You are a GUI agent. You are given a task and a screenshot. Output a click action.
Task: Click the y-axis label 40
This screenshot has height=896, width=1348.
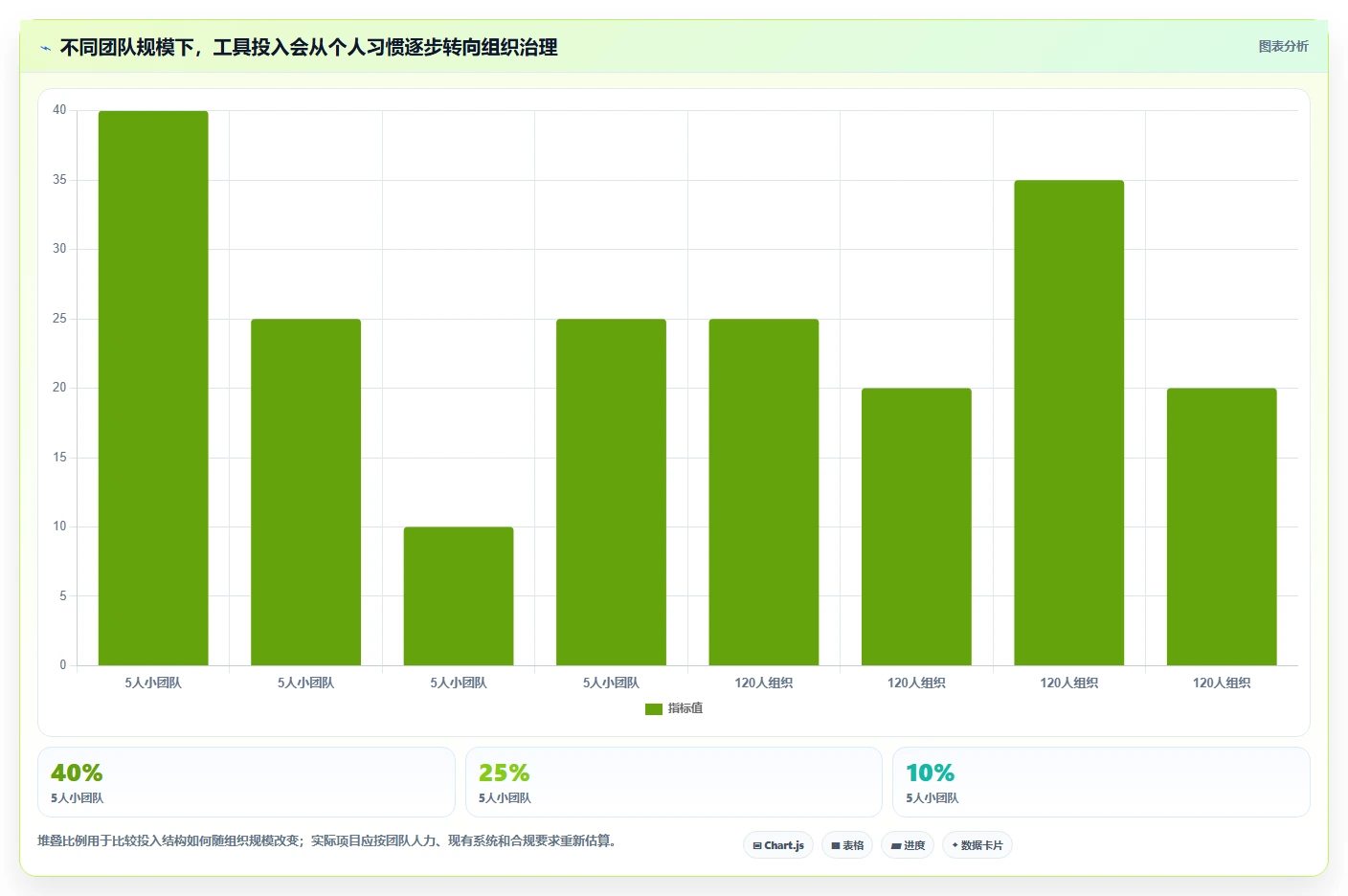[x=59, y=110]
